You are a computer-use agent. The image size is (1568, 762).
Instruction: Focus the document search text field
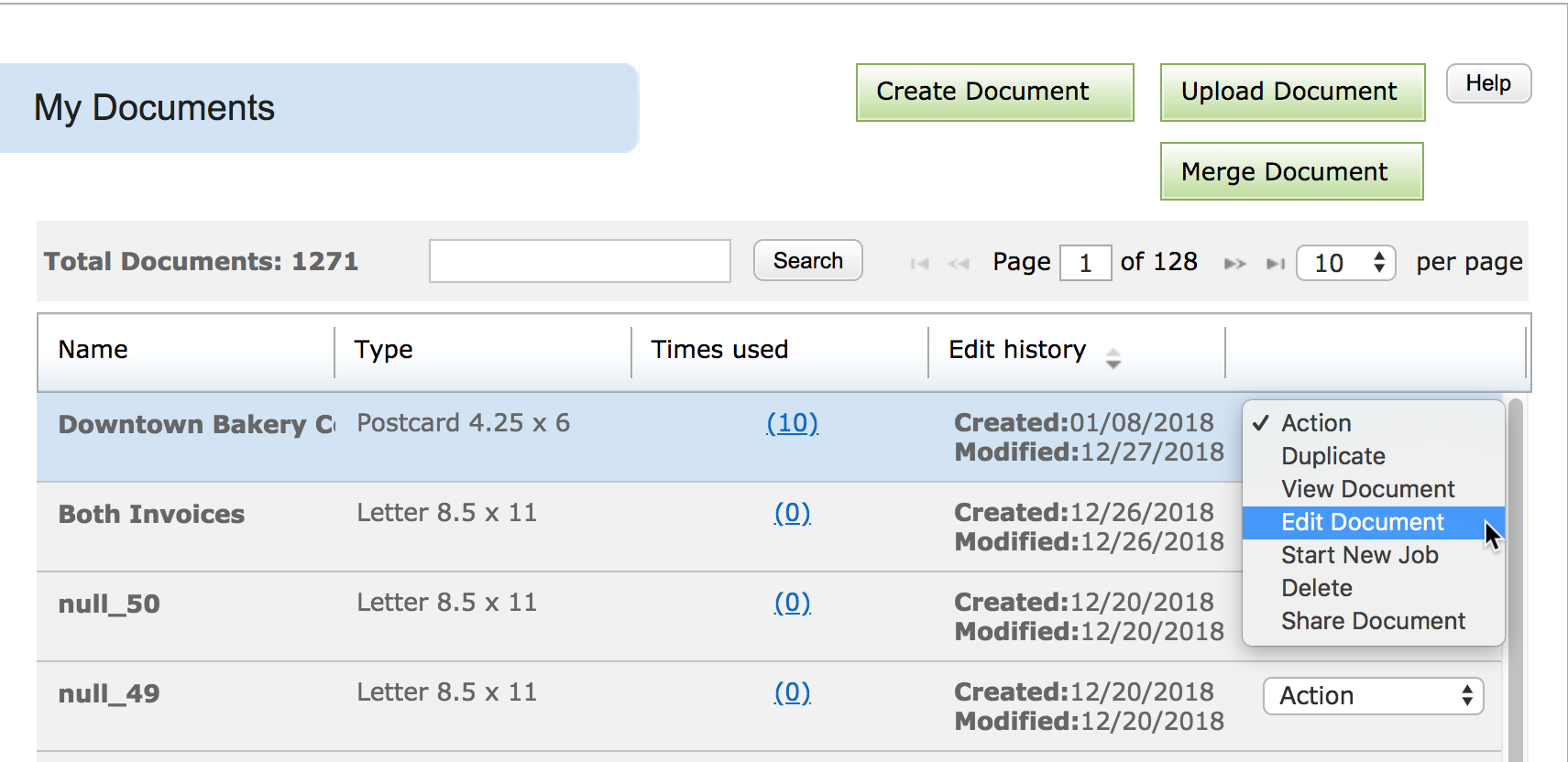[x=580, y=261]
